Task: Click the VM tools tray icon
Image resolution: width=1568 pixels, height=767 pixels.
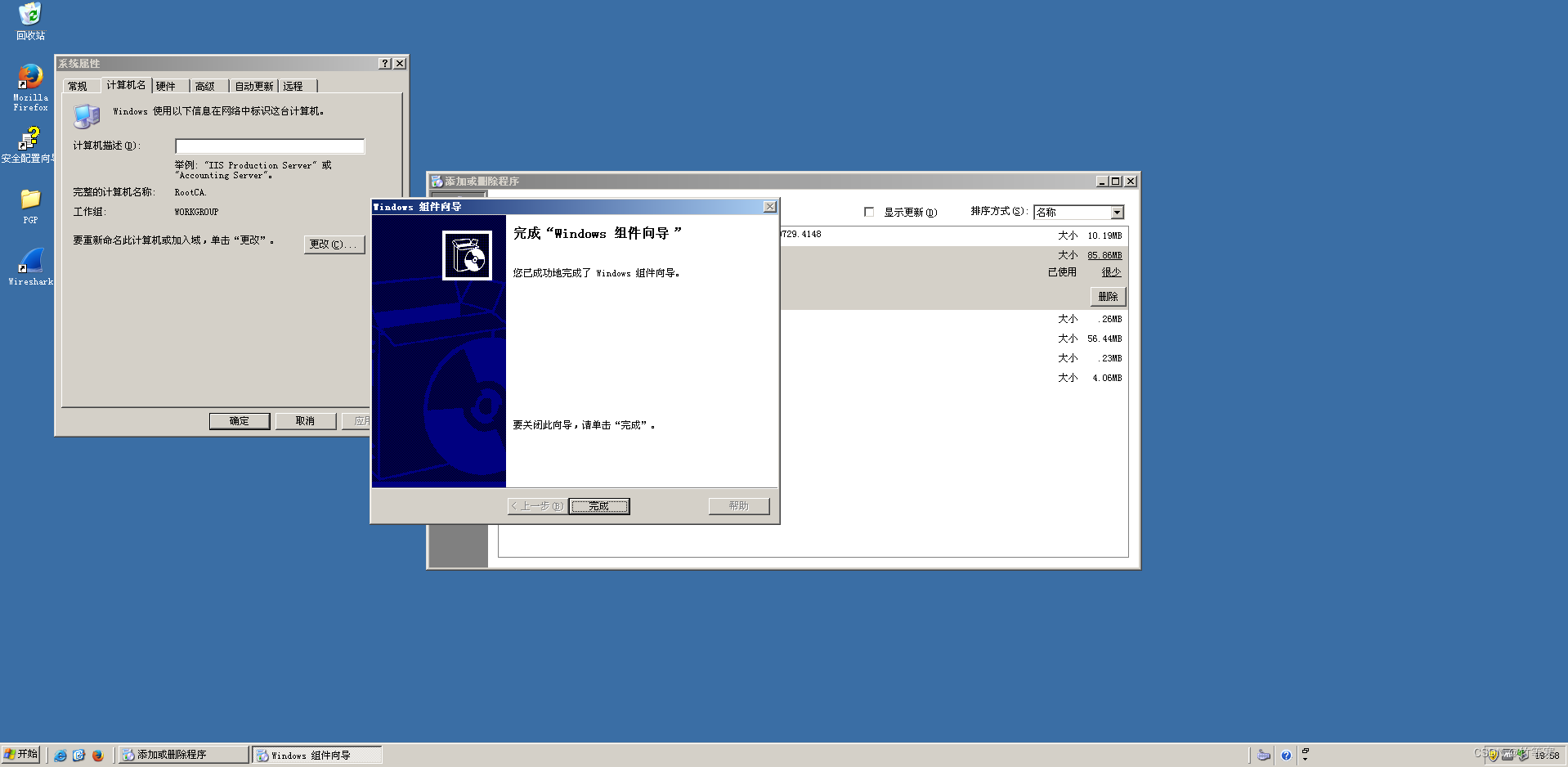Action: (x=1508, y=756)
